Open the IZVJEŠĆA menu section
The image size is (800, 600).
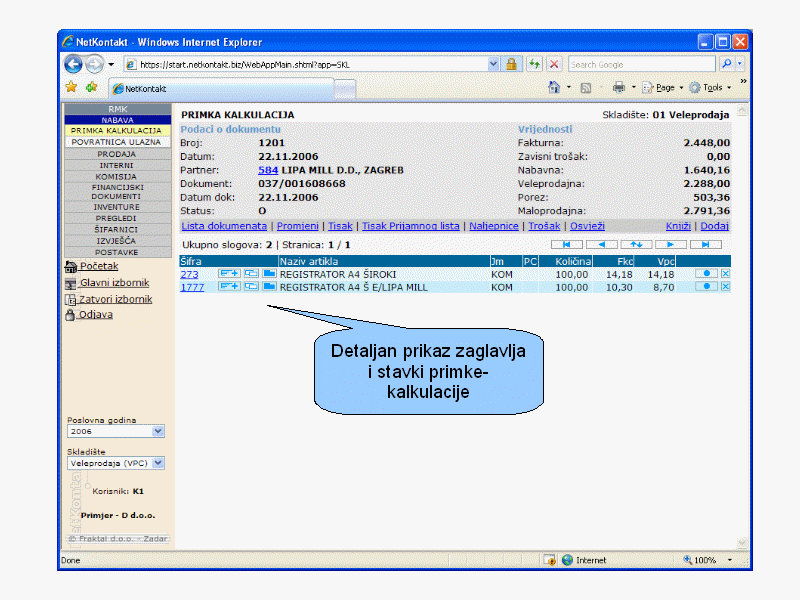[117, 241]
